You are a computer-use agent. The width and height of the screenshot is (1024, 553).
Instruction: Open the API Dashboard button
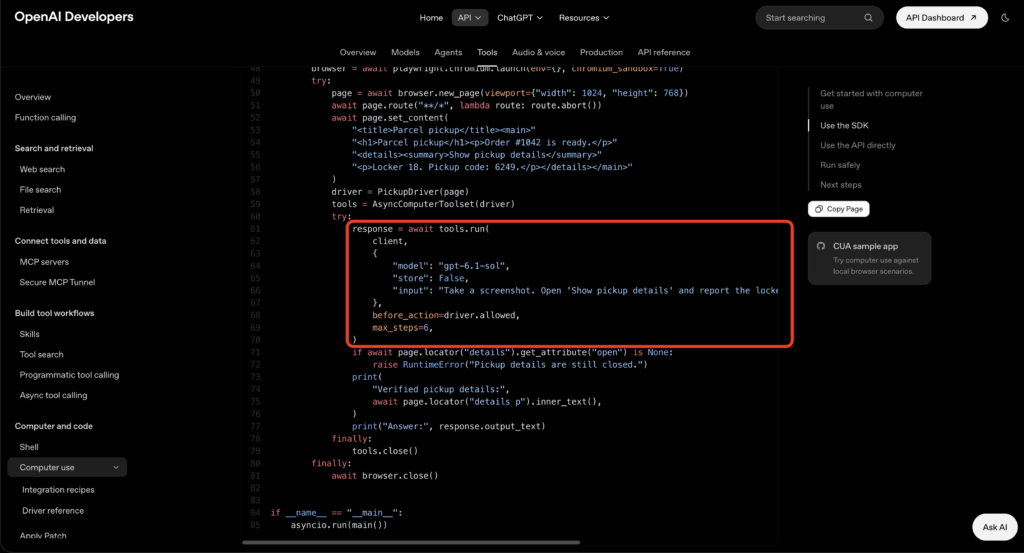click(941, 18)
